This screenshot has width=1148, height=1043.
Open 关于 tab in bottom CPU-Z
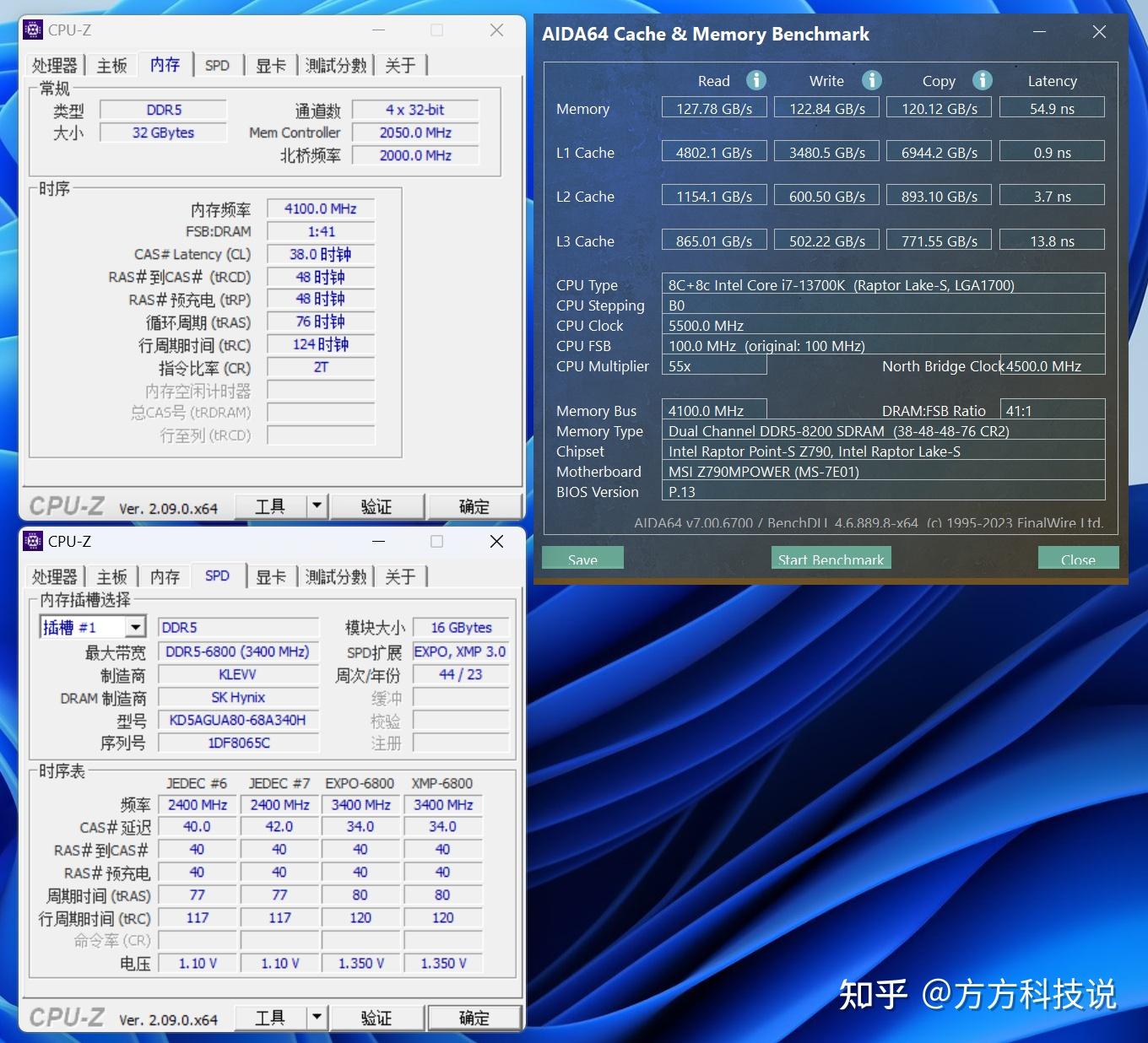(400, 577)
